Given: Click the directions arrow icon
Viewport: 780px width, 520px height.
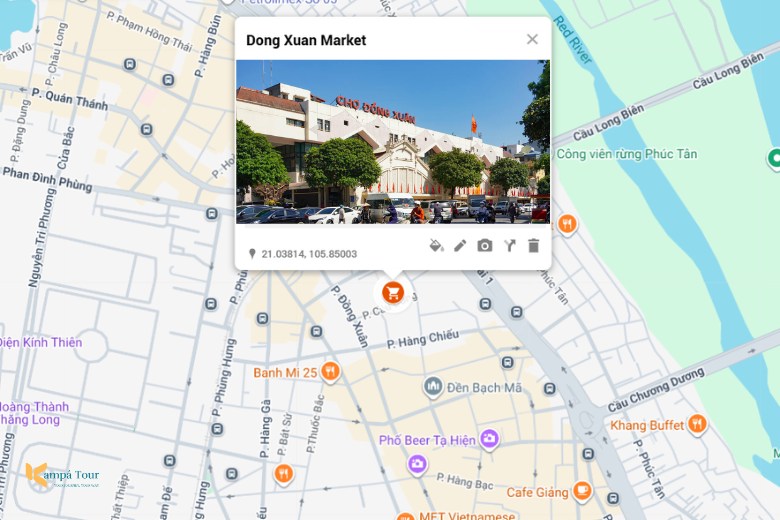Looking at the screenshot, I should point(509,246).
